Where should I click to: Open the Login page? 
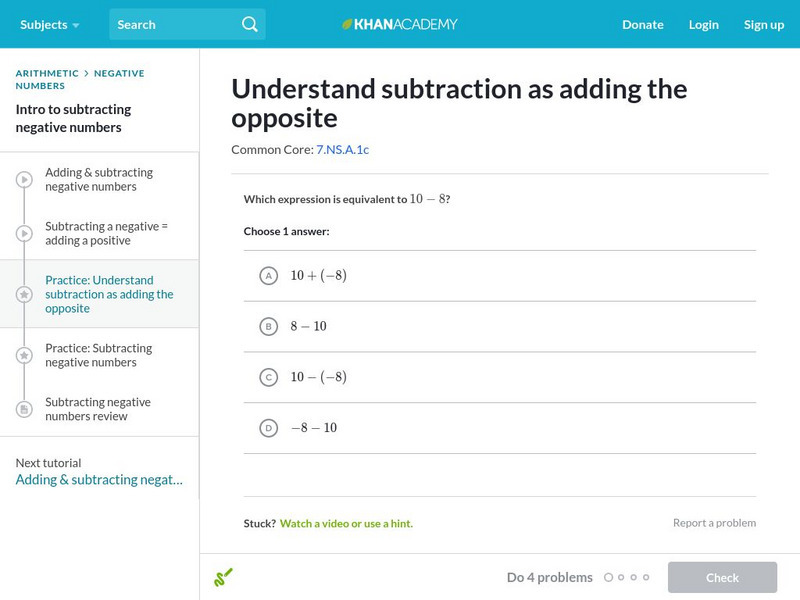pos(703,24)
